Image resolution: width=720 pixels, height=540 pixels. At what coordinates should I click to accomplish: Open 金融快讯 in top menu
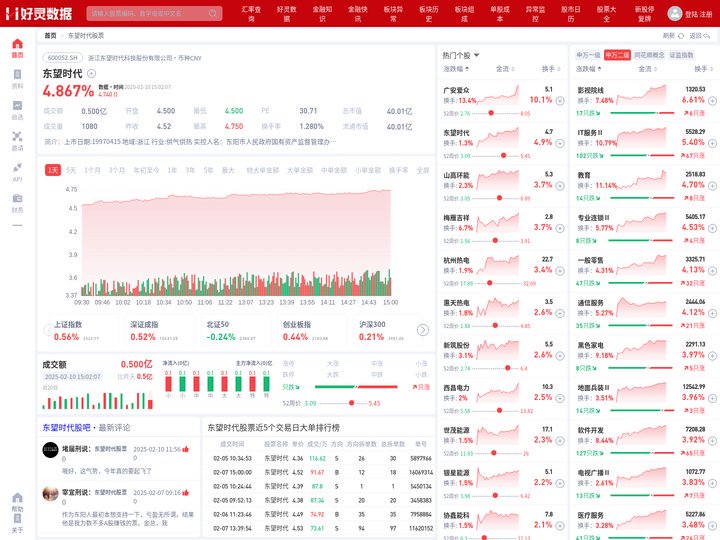[x=358, y=14]
